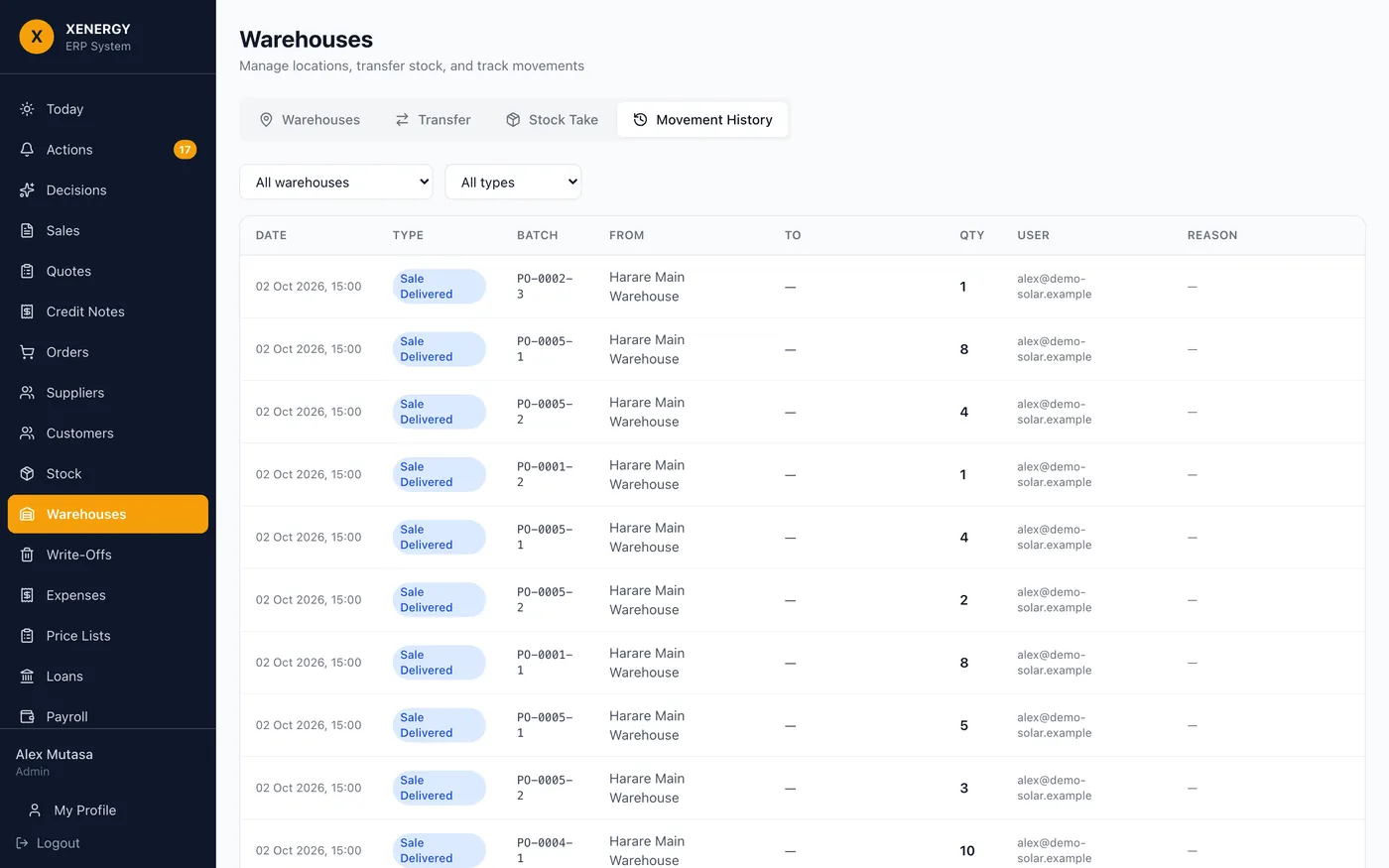Open the All warehouses filter dropdown
This screenshot has height=868, width=1389.
click(336, 182)
